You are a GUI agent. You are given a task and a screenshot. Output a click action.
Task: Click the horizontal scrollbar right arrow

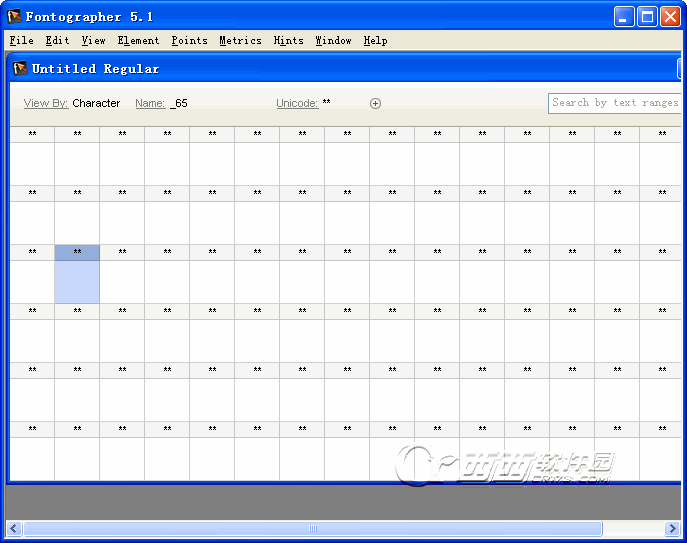point(672,528)
